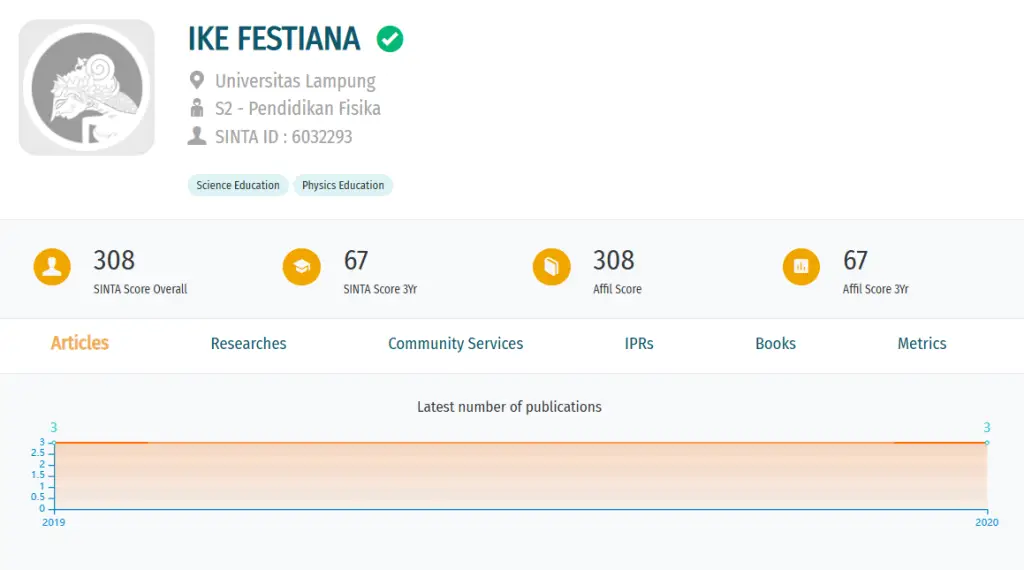Click the location pin icon

click(197, 80)
